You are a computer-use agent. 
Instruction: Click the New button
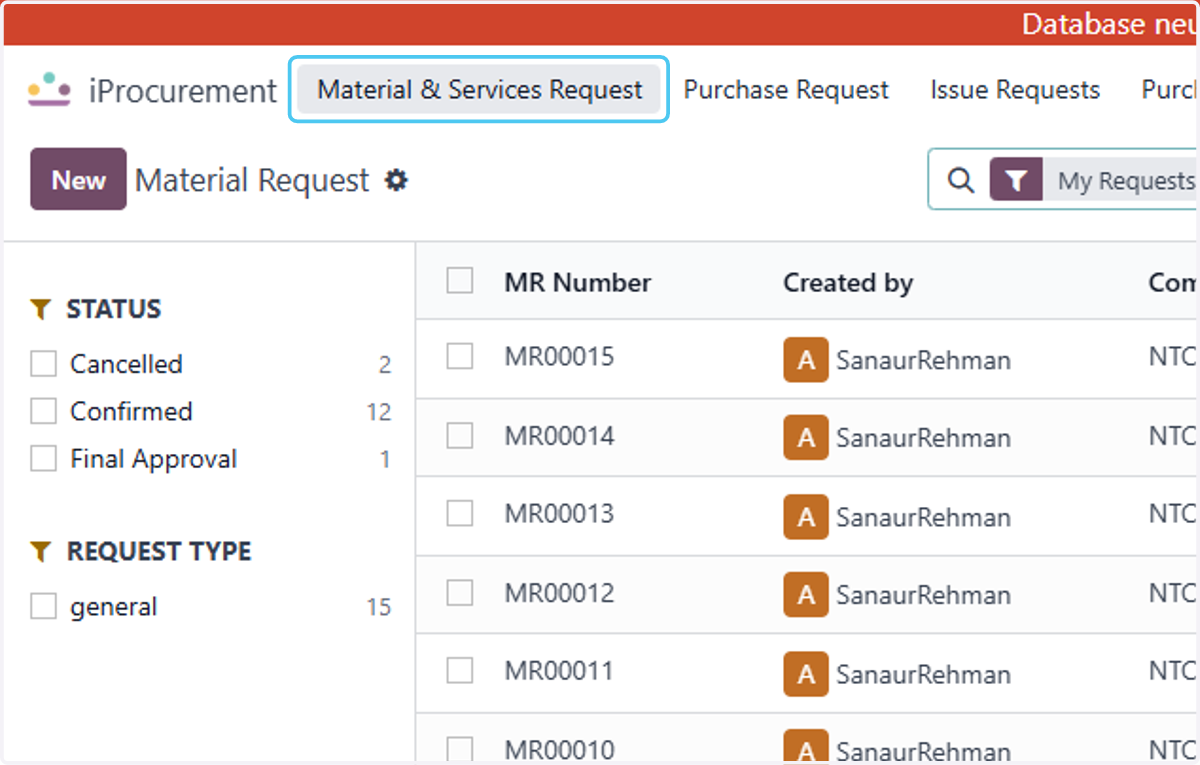click(78, 180)
